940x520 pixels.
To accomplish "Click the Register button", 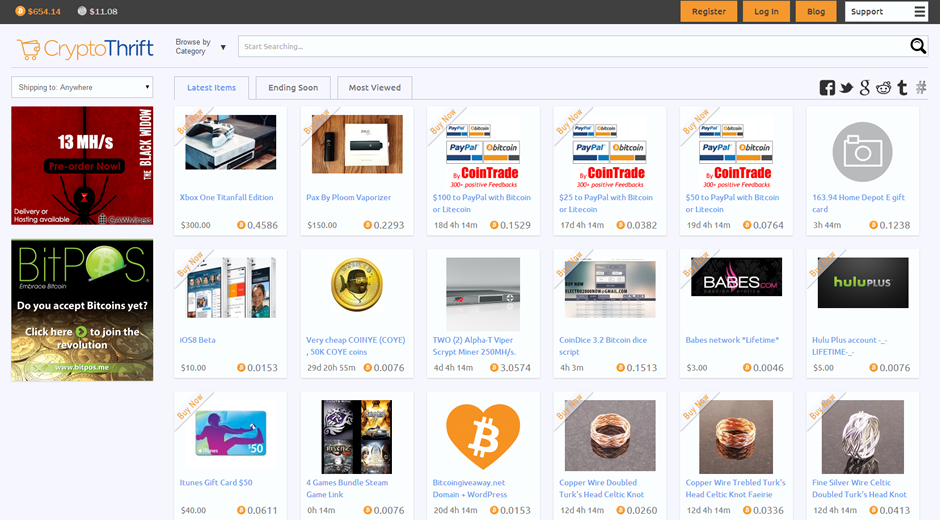I will tap(709, 11).
